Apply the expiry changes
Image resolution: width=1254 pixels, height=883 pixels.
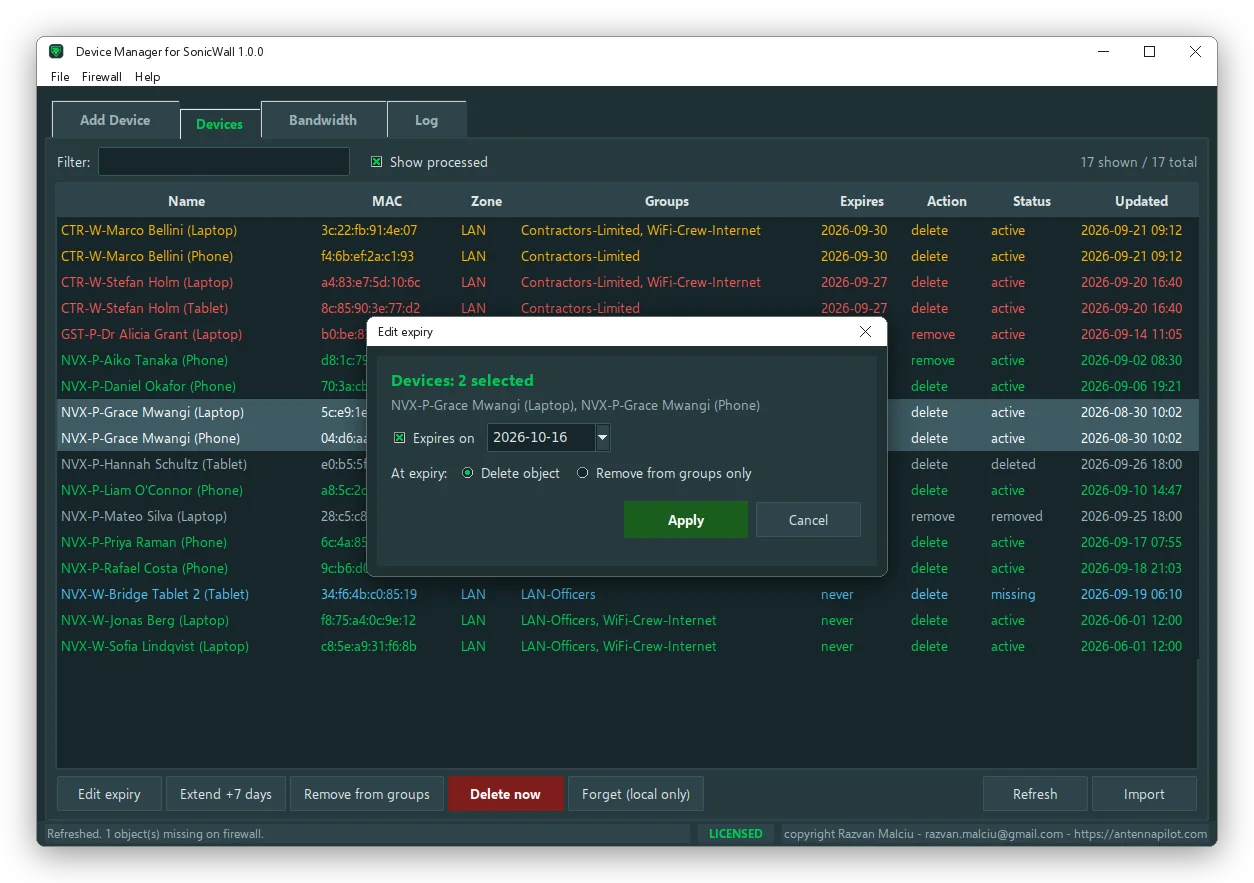click(686, 520)
